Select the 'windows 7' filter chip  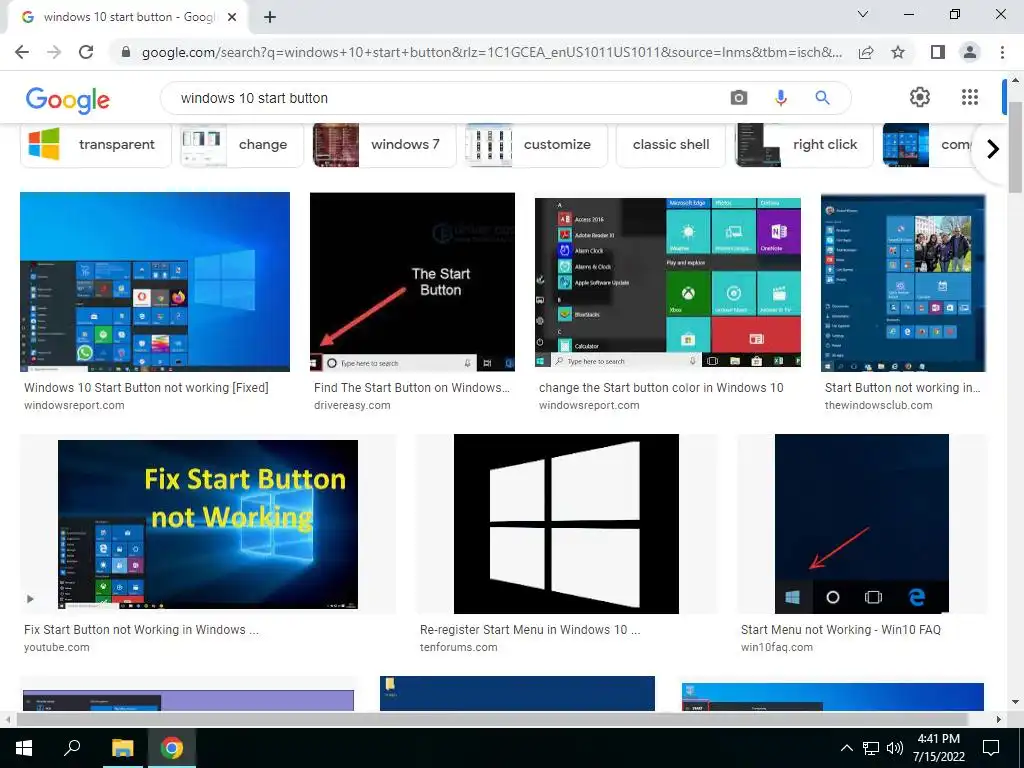[384, 144]
